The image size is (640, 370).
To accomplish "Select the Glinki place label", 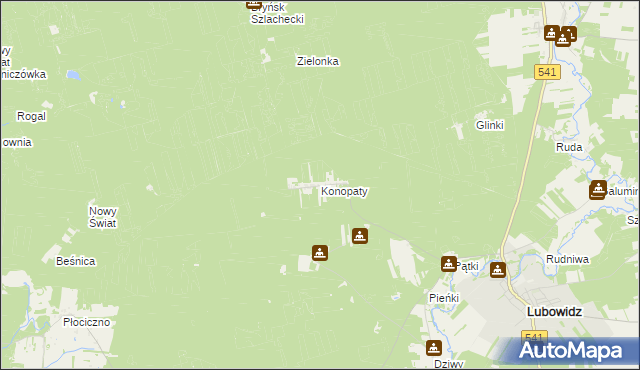I will tap(490, 125).
